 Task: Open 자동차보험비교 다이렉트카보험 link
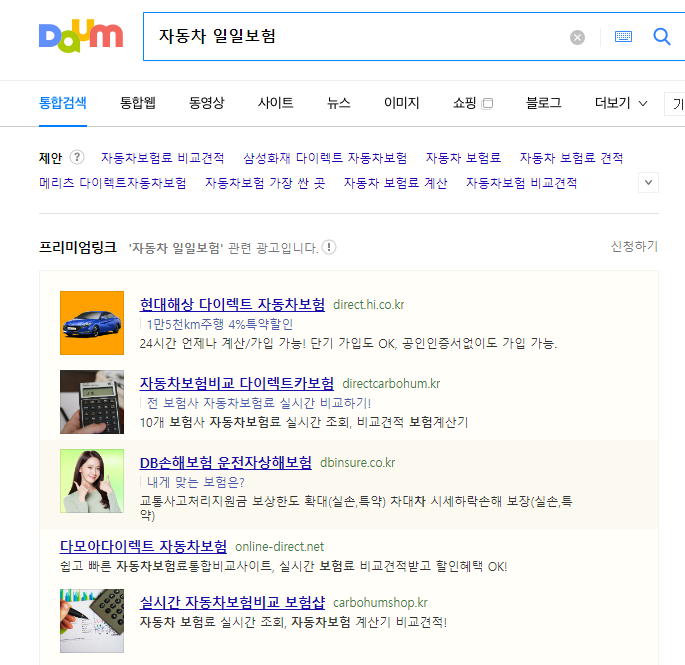(236, 383)
